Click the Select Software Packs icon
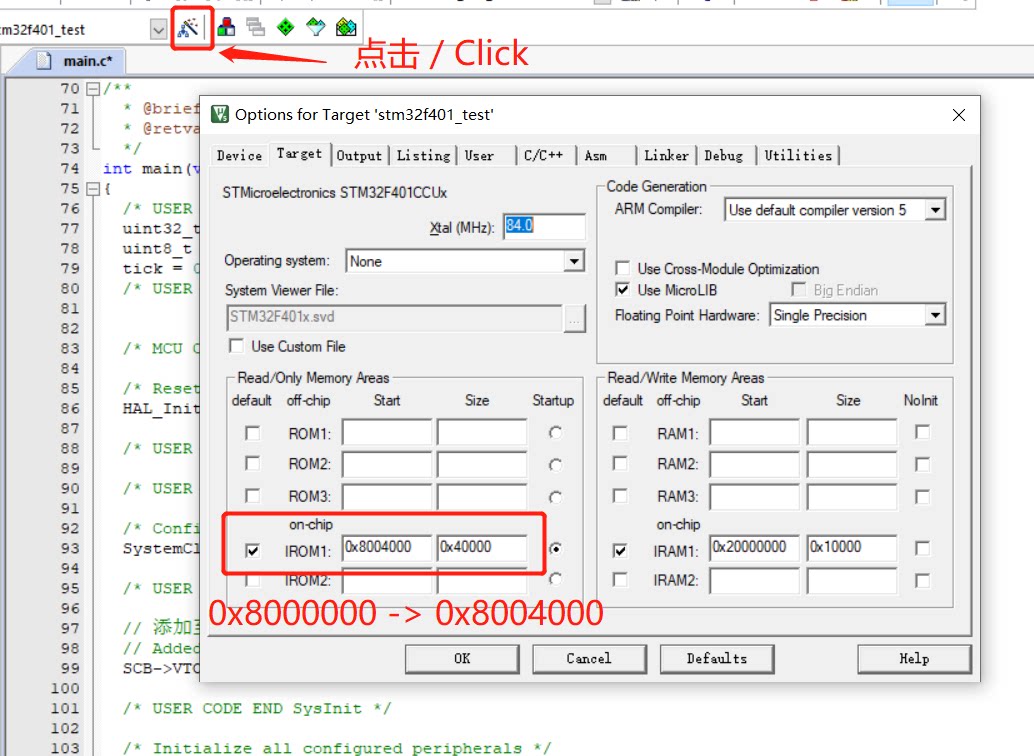1034x756 pixels. click(316, 28)
